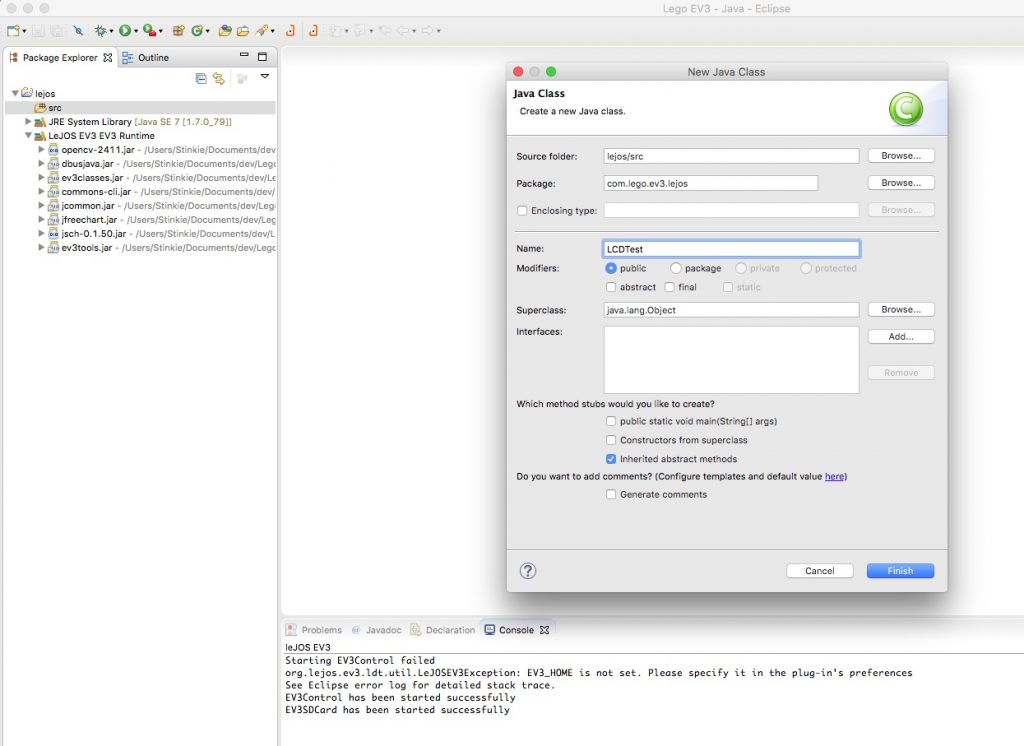Screen dimensions: 1024x746
Task: Open the comment templates here link
Action: coord(835,476)
